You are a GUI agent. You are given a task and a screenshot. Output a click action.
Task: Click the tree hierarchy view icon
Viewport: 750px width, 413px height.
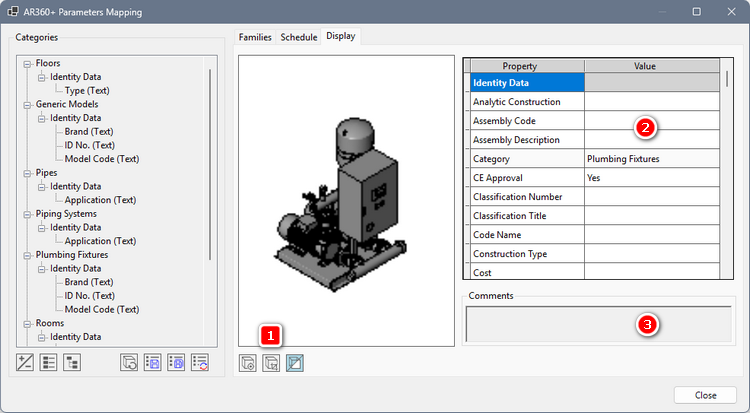(71, 362)
